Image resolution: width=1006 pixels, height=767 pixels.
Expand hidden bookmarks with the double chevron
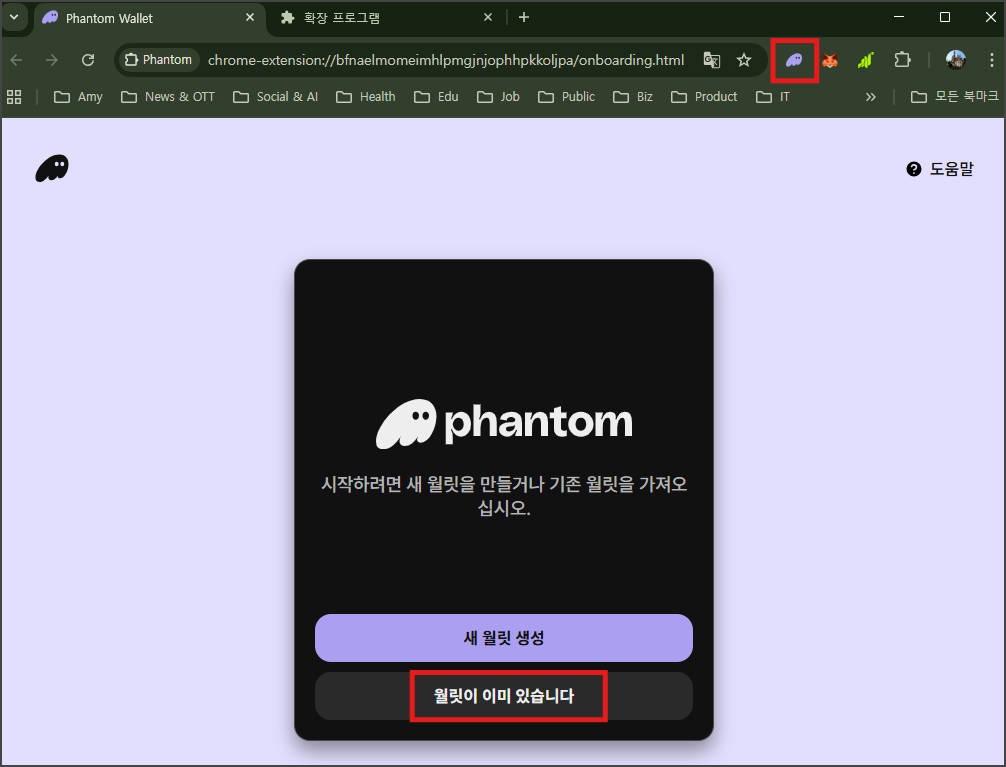point(871,96)
